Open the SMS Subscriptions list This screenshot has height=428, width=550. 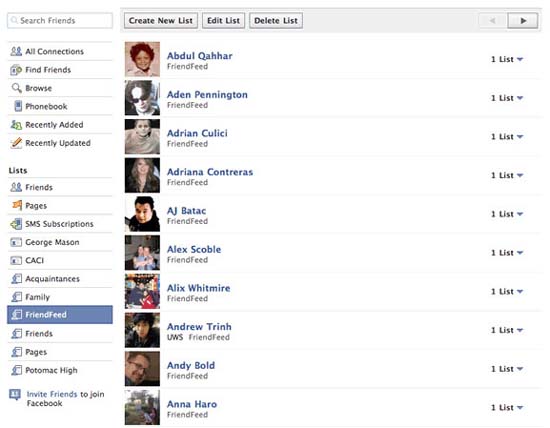click(x=60, y=224)
